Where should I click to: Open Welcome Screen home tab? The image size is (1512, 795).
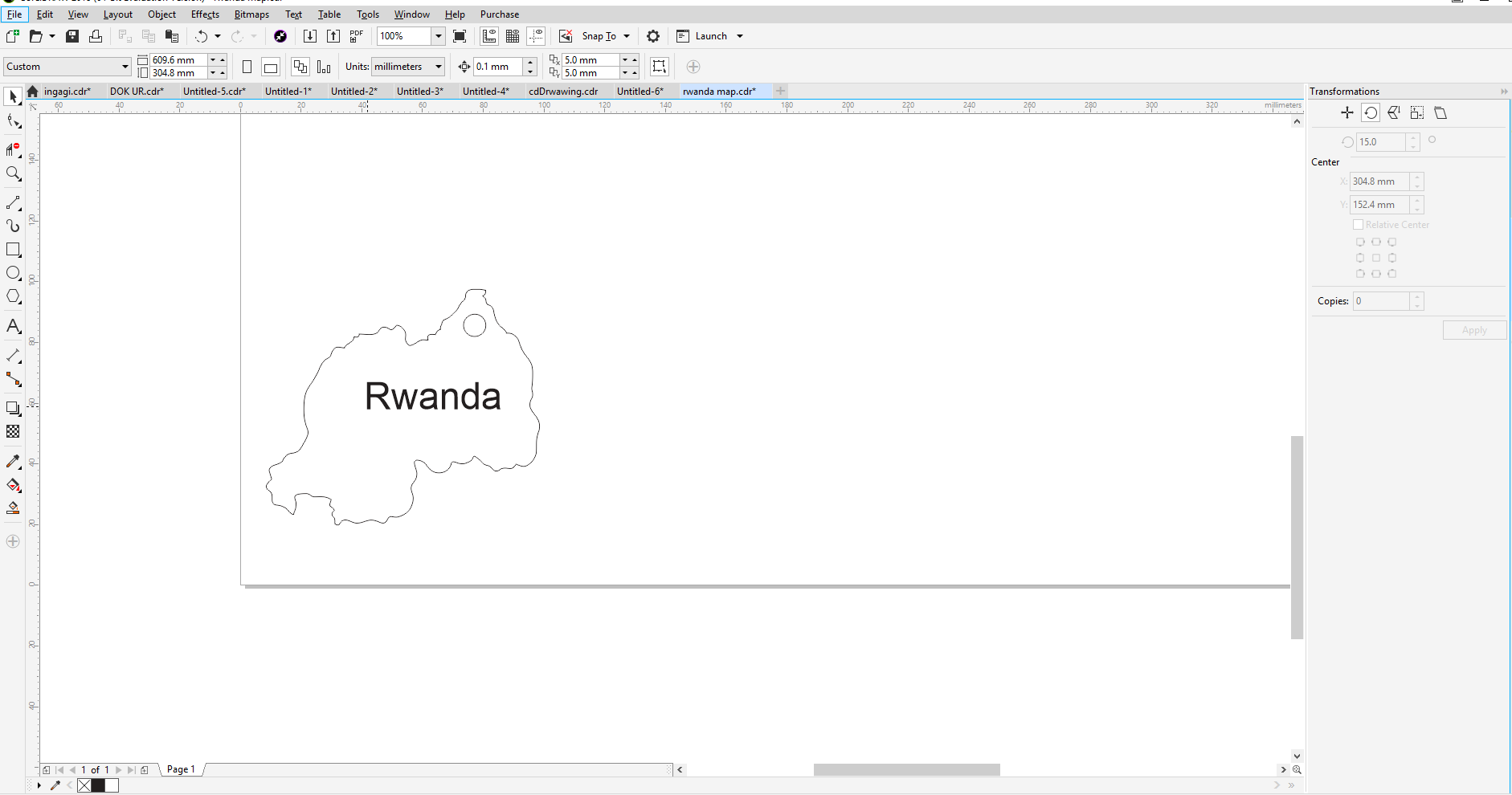[32, 92]
